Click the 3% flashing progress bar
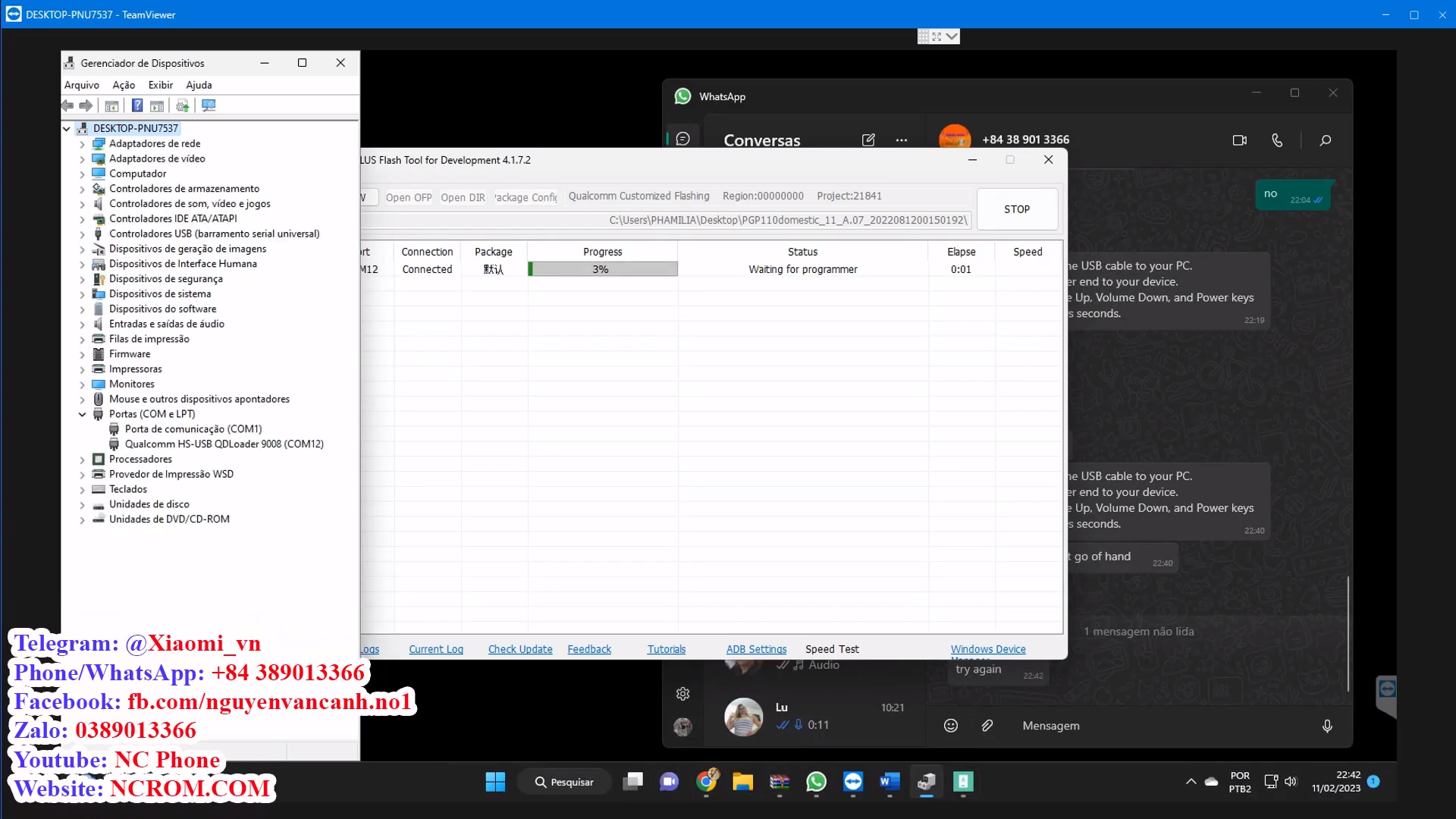 [602, 269]
